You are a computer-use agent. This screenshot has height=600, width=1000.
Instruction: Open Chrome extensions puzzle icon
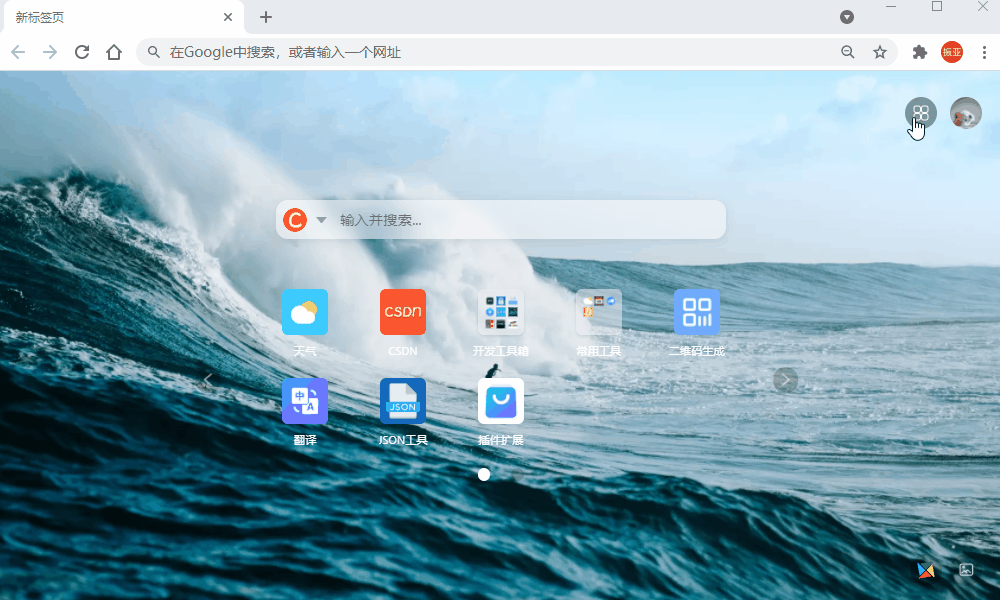pyautogui.click(x=918, y=51)
